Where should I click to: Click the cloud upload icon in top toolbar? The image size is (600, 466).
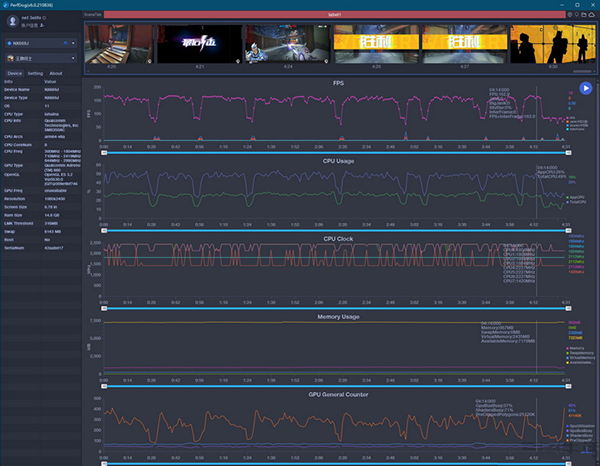(590, 15)
